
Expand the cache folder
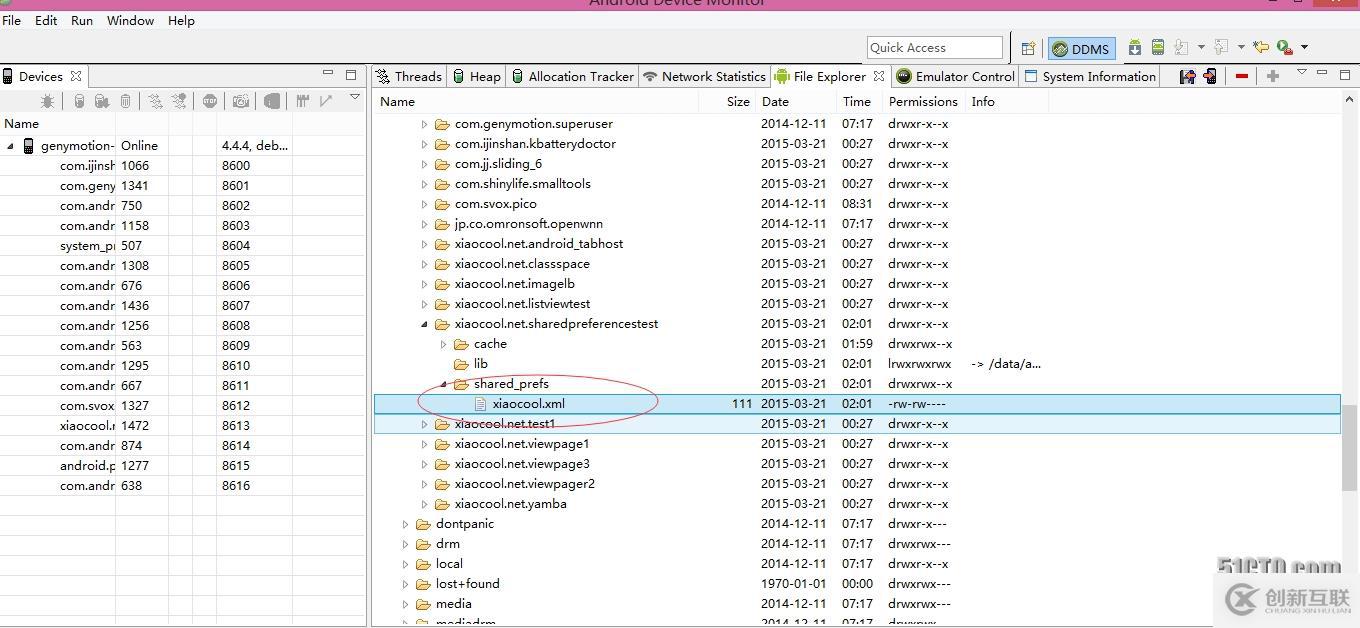pyautogui.click(x=443, y=344)
